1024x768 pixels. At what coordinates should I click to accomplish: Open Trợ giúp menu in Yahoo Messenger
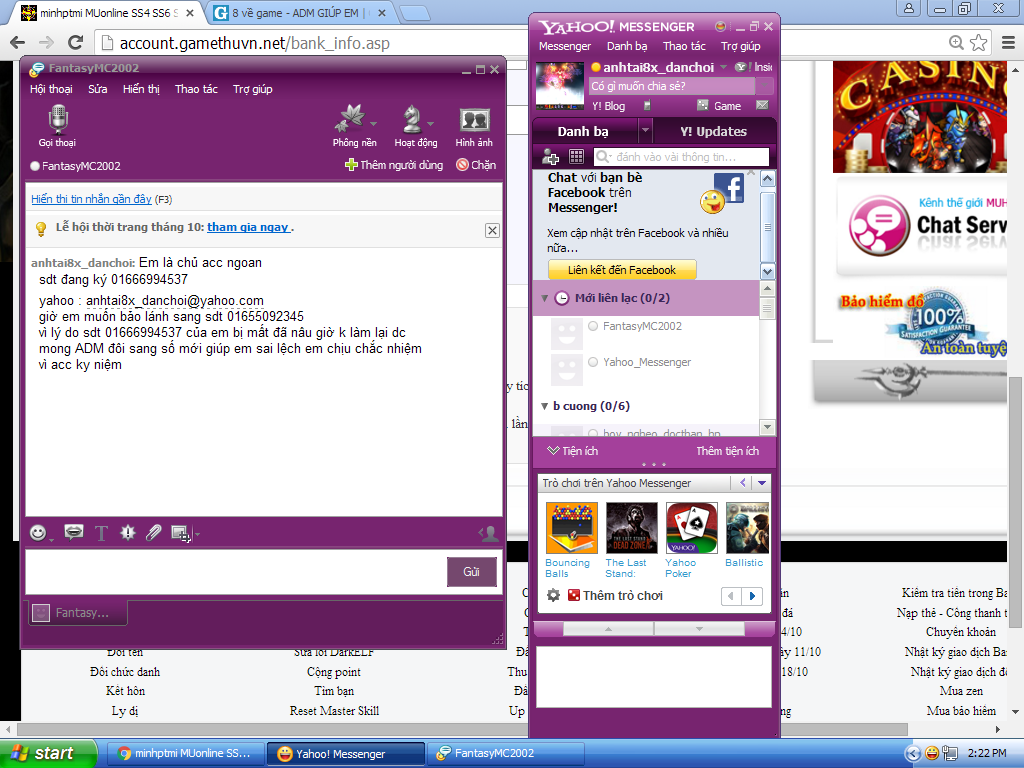[x=741, y=46]
